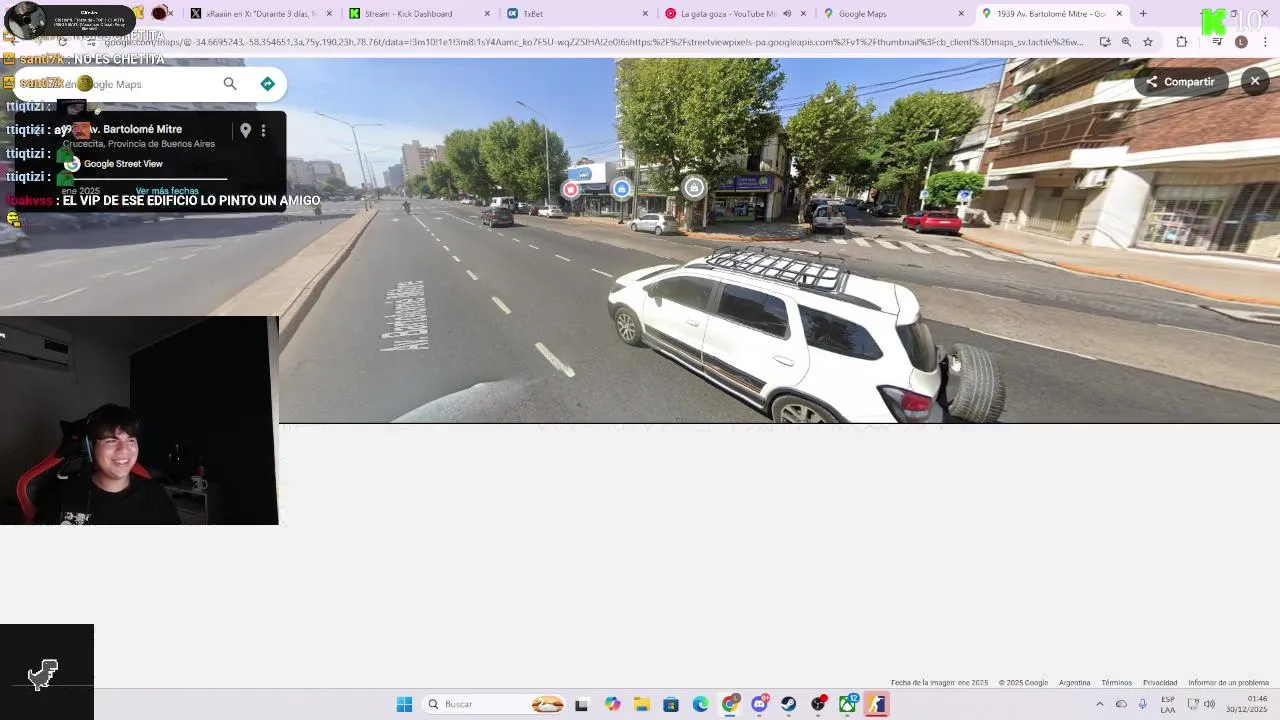Open directions using the blue arrow icon
Viewport: 1280px width, 720px height.
267,84
